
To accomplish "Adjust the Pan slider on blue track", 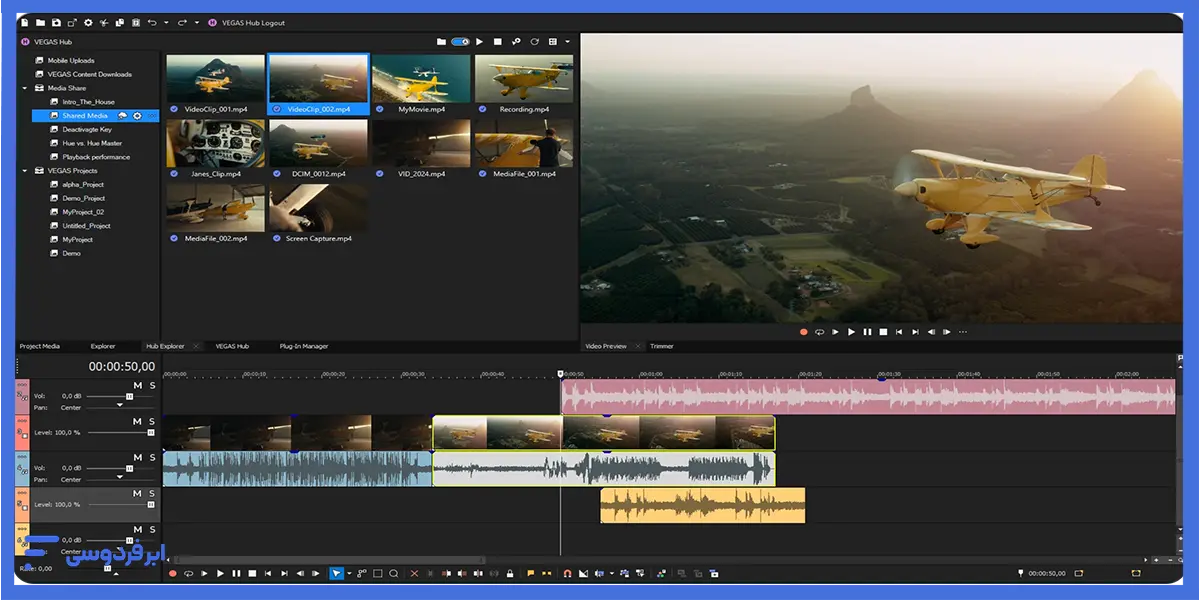I will tap(121, 479).
